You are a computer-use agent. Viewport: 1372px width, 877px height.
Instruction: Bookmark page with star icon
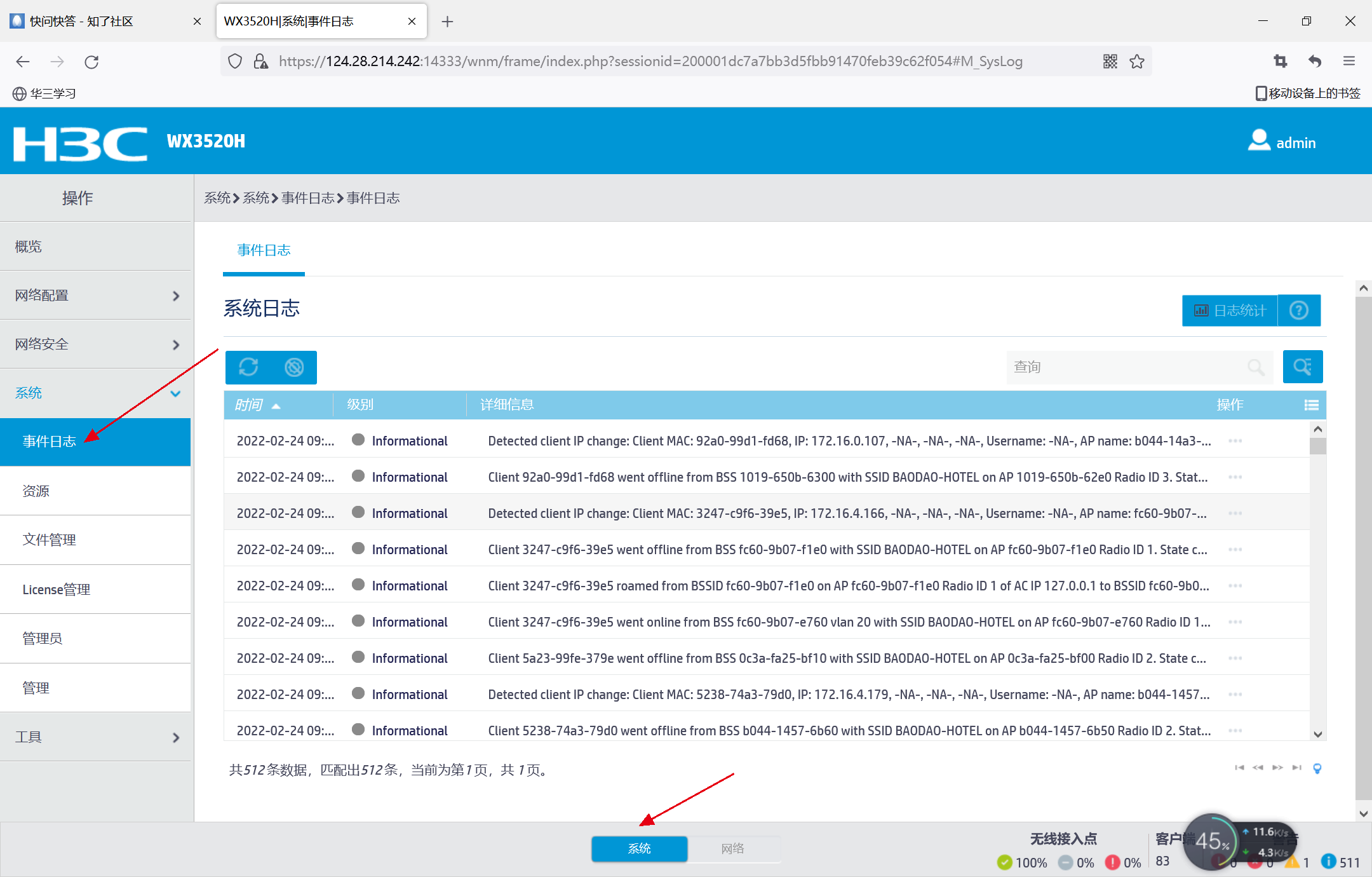[x=1137, y=61]
